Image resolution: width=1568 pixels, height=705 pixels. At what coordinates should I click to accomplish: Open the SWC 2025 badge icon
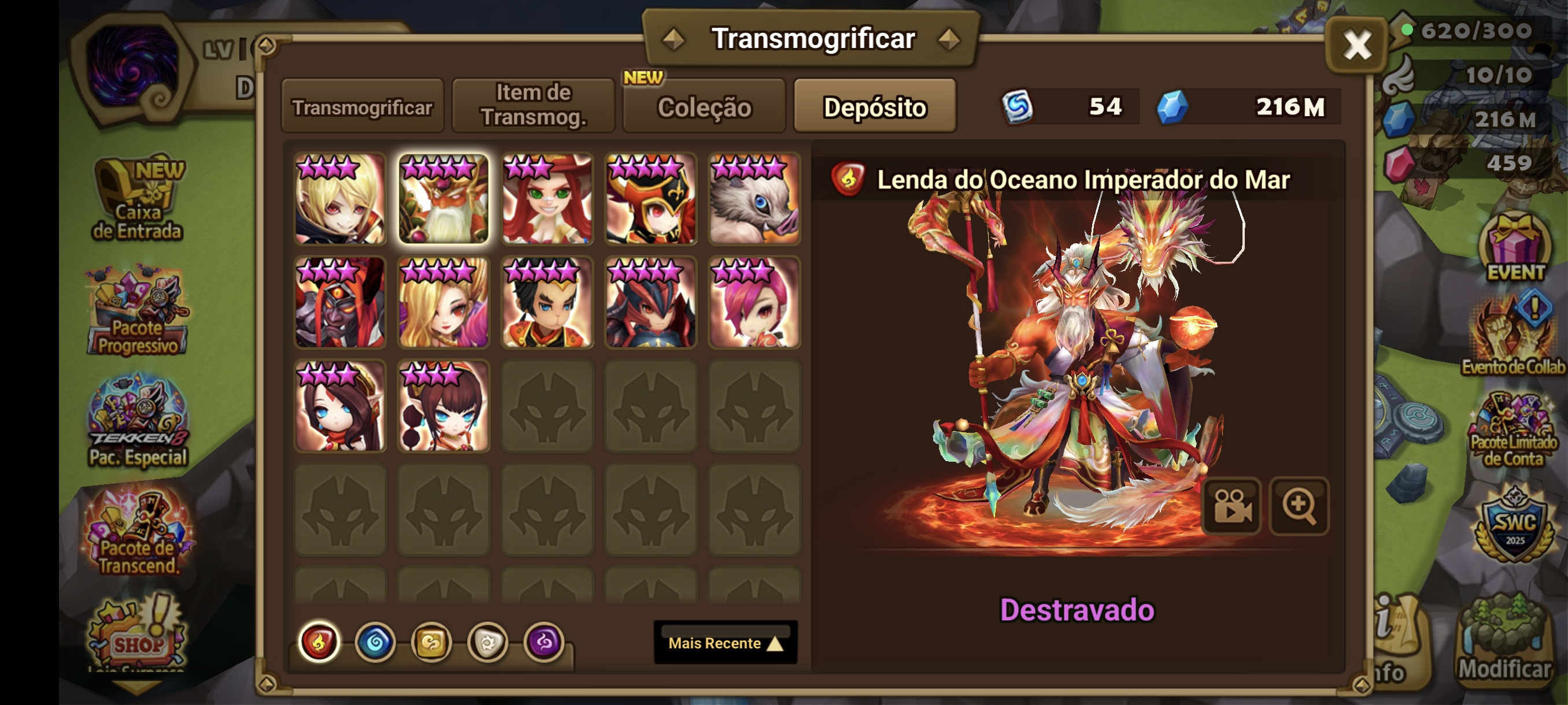tap(1514, 524)
